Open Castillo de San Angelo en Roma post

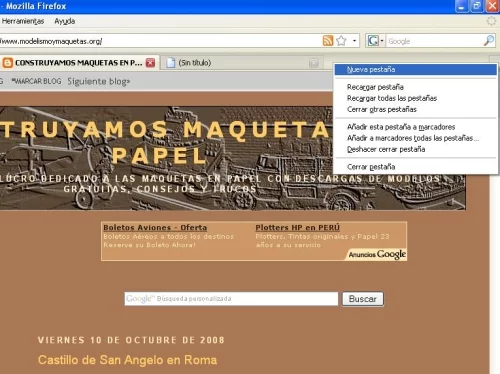pos(127,360)
